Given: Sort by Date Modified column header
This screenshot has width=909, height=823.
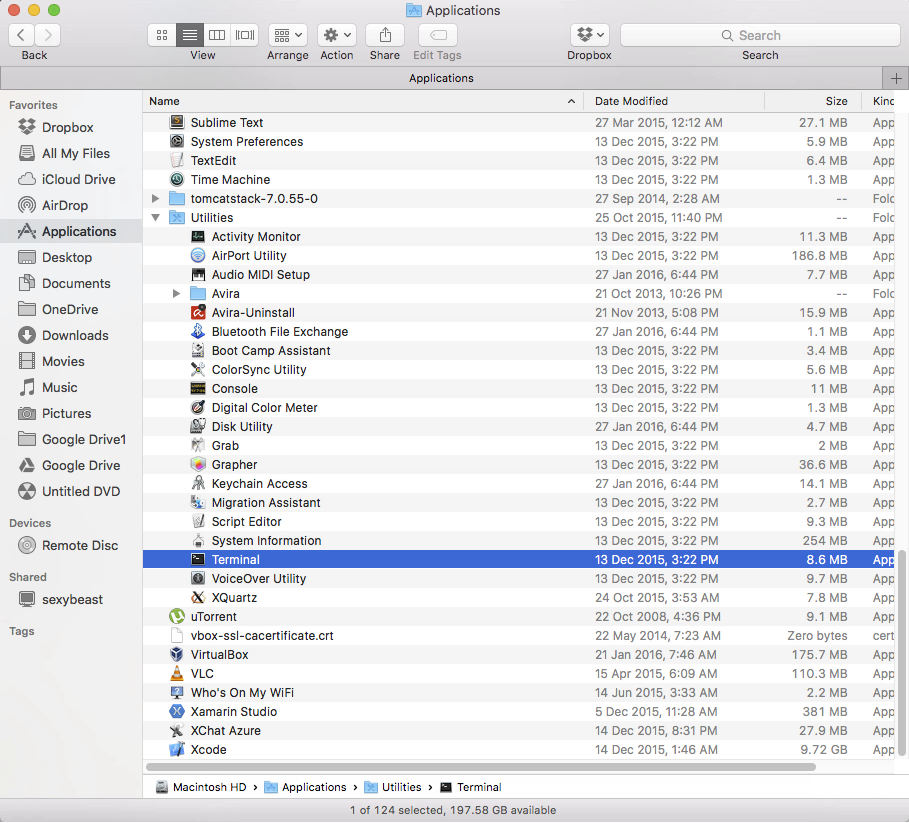Looking at the screenshot, I should tap(674, 101).
